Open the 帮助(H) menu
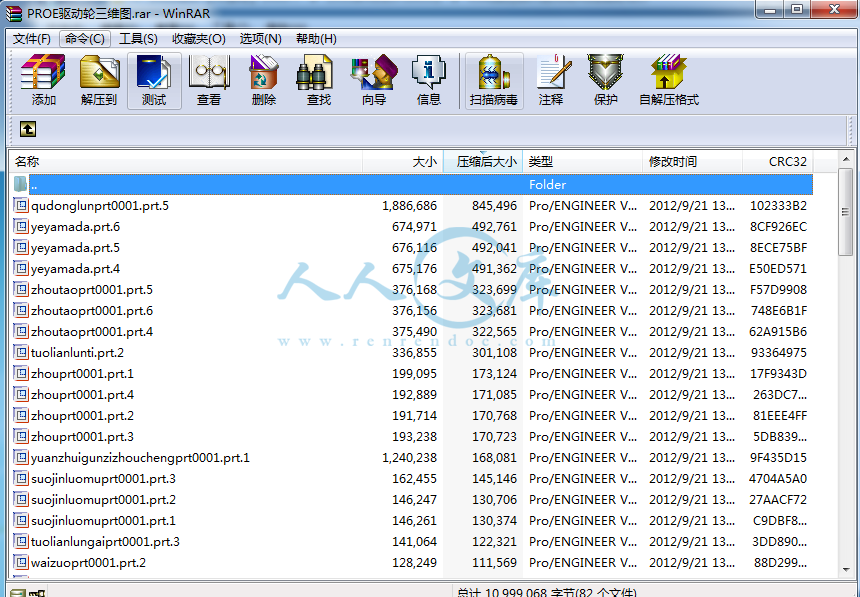Image resolution: width=860 pixels, height=597 pixels. point(316,39)
